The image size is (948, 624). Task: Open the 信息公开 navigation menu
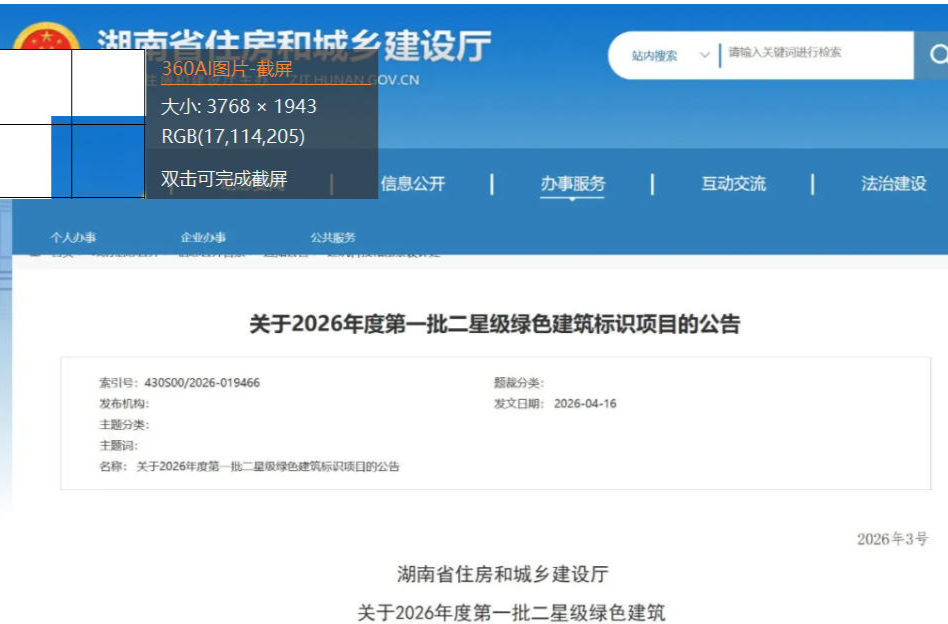[413, 184]
